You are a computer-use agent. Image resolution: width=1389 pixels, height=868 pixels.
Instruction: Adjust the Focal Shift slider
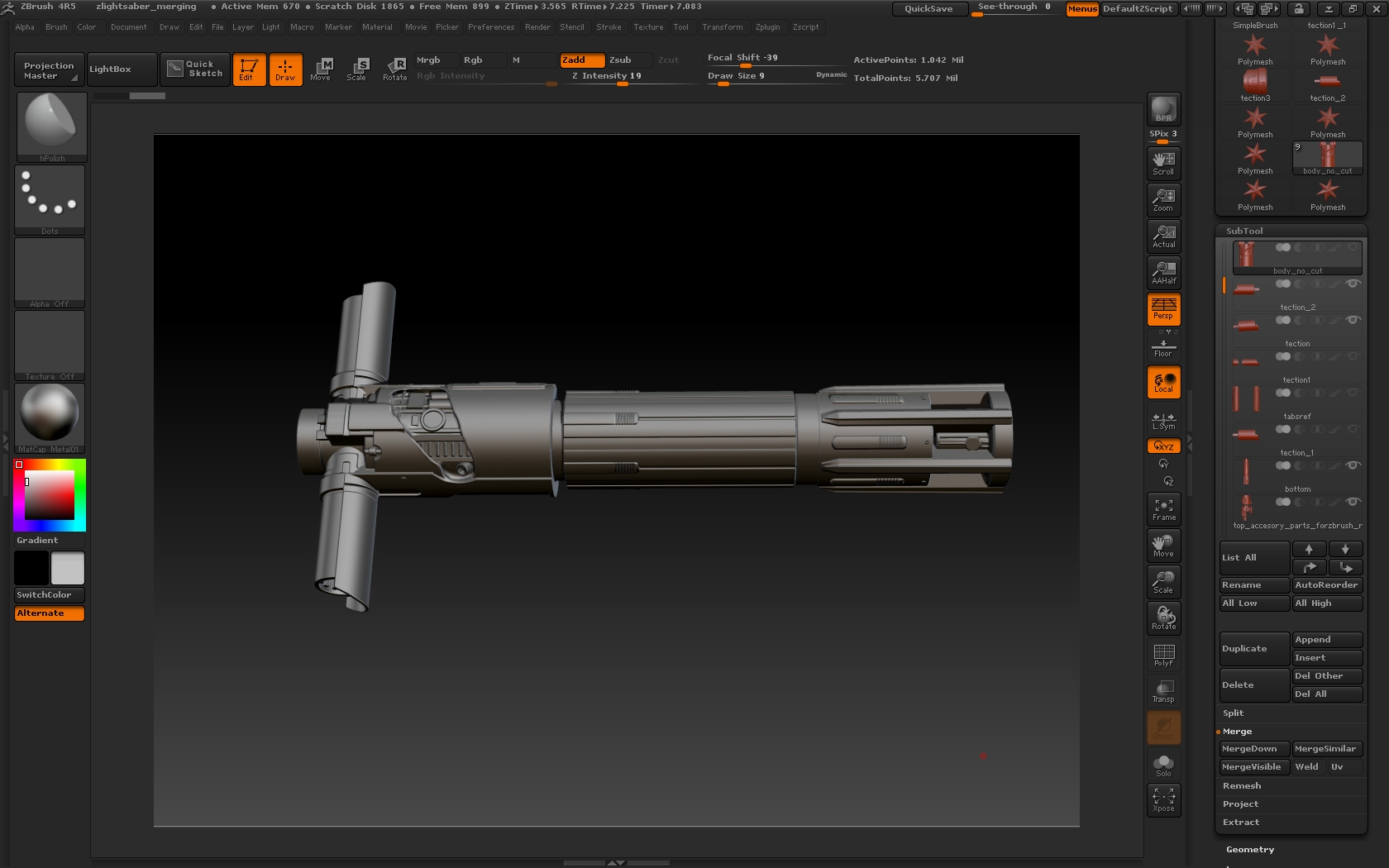(776, 58)
